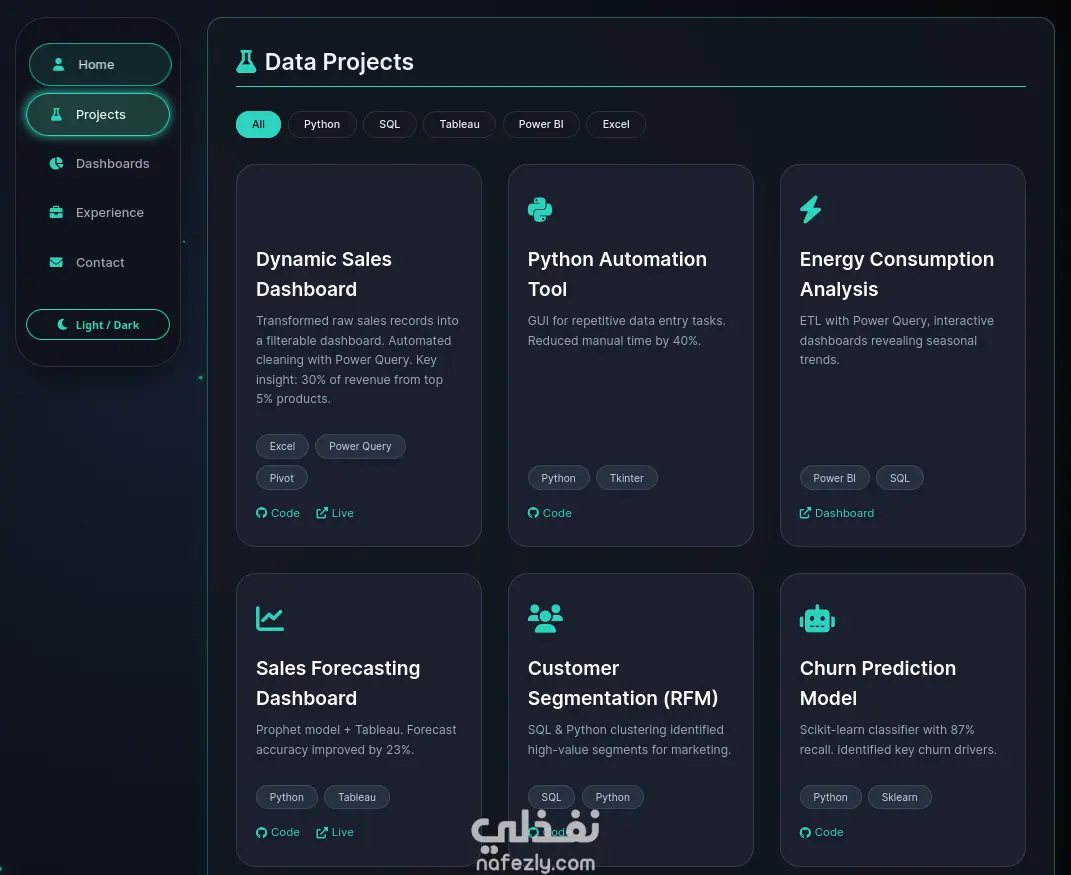
Task: Click the Python tag on Sales Forecasting card
Action: (286, 797)
